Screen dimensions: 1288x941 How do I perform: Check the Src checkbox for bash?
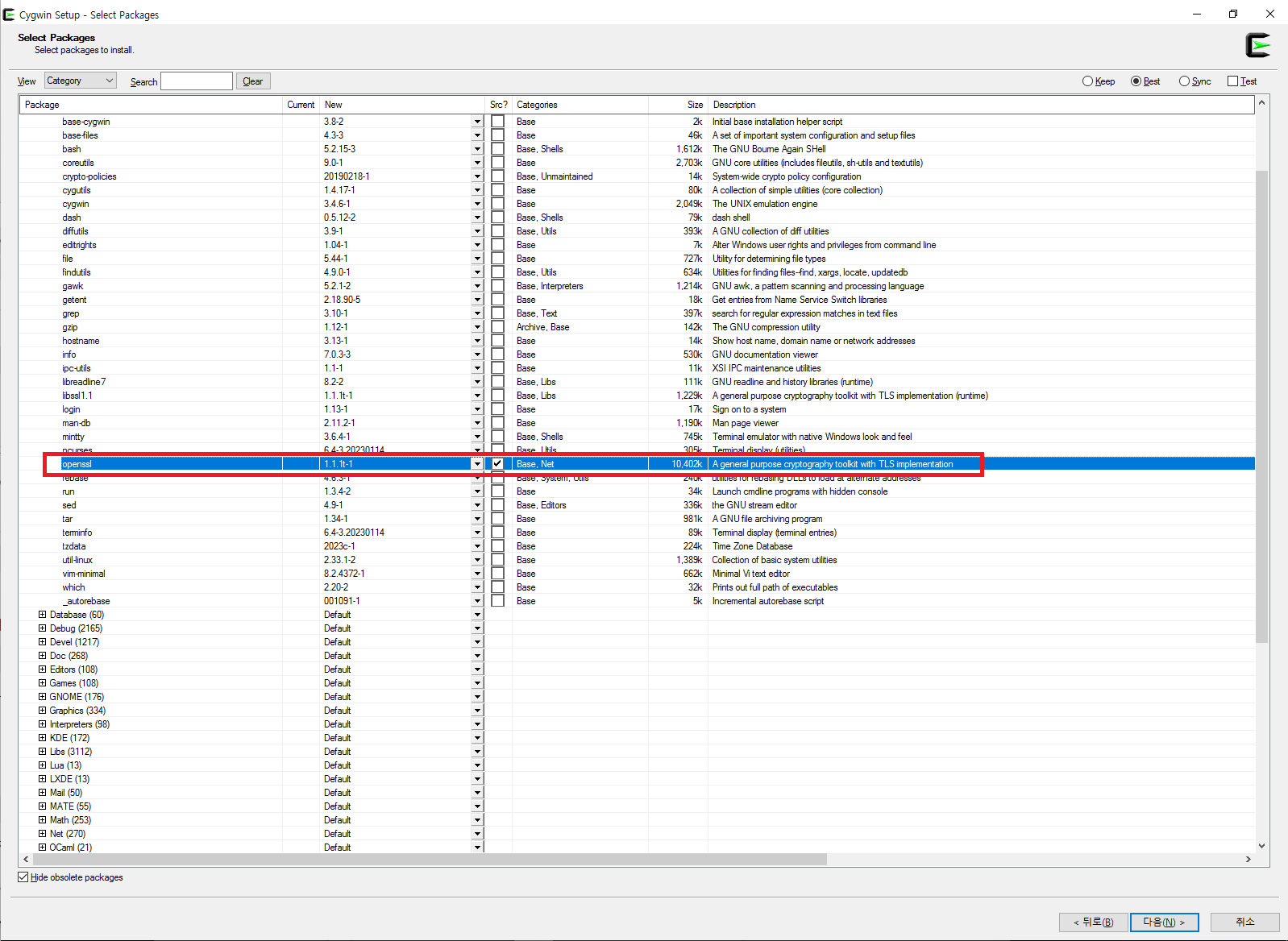(498, 149)
